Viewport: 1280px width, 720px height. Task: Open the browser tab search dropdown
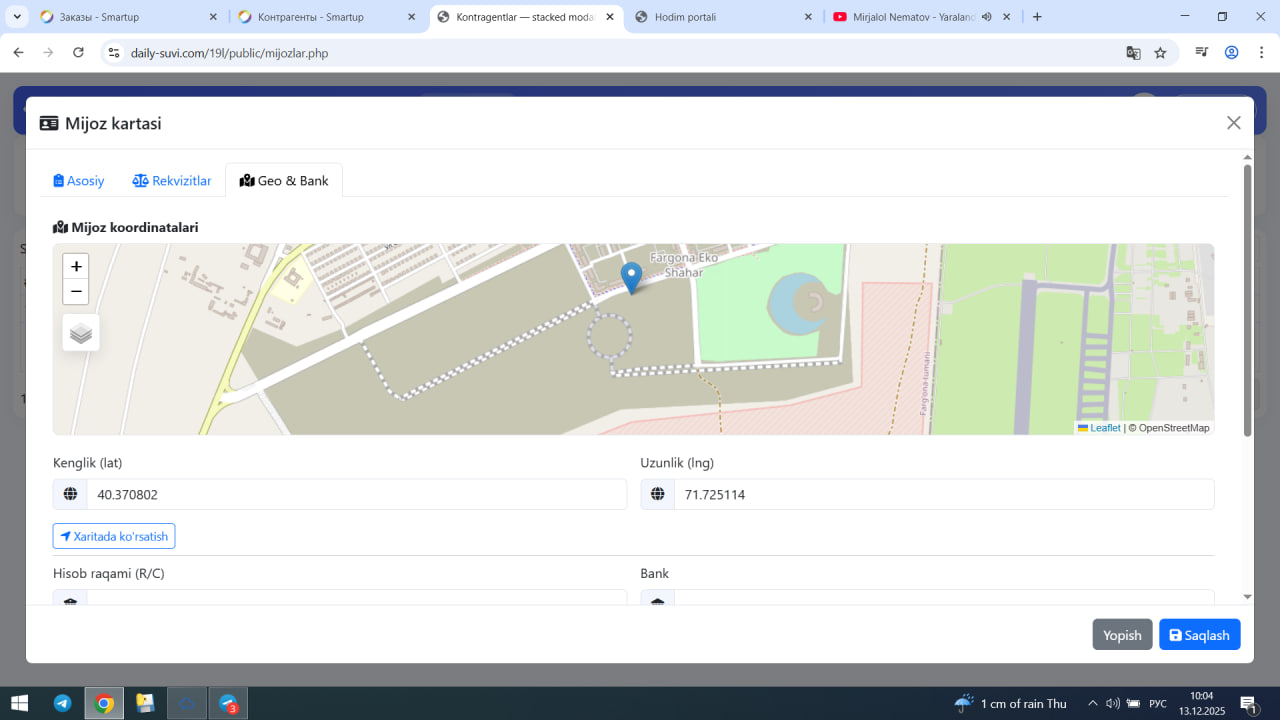point(17,17)
